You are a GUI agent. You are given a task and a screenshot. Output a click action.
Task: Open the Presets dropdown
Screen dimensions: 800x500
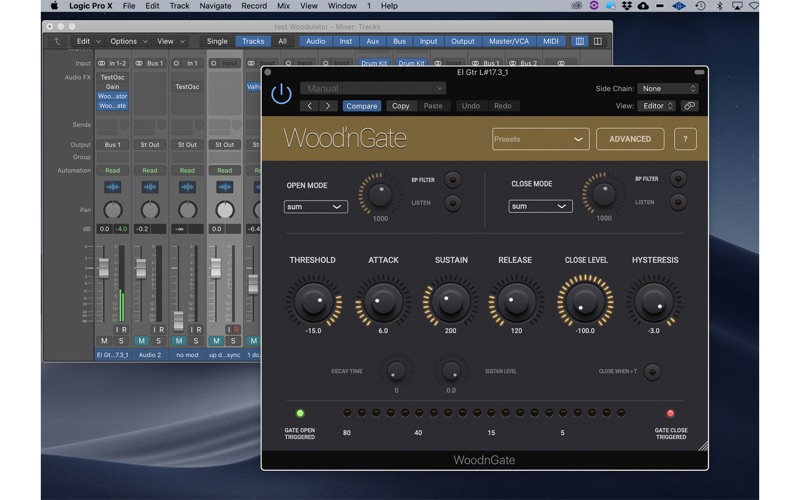[x=539, y=139]
